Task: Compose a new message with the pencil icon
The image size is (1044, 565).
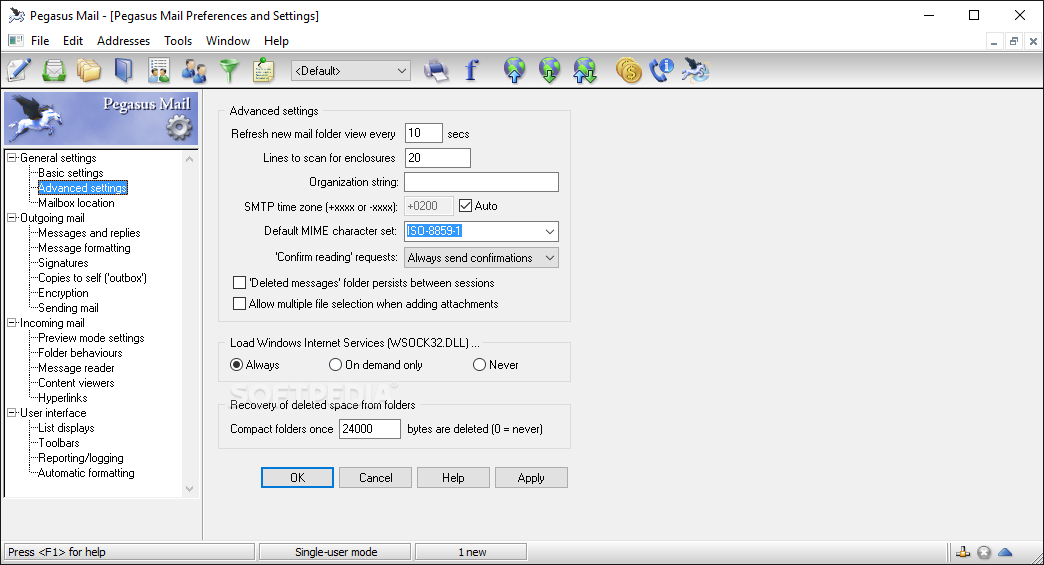Action: (19, 70)
